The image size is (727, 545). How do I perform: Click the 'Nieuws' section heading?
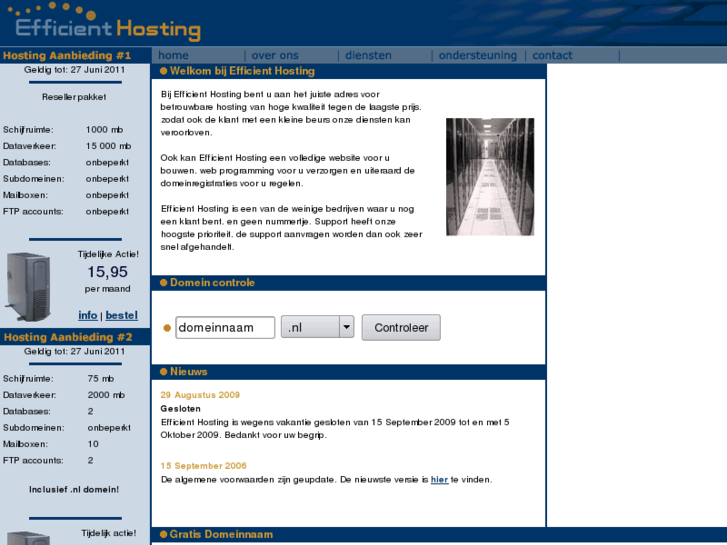tap(188, 372)
